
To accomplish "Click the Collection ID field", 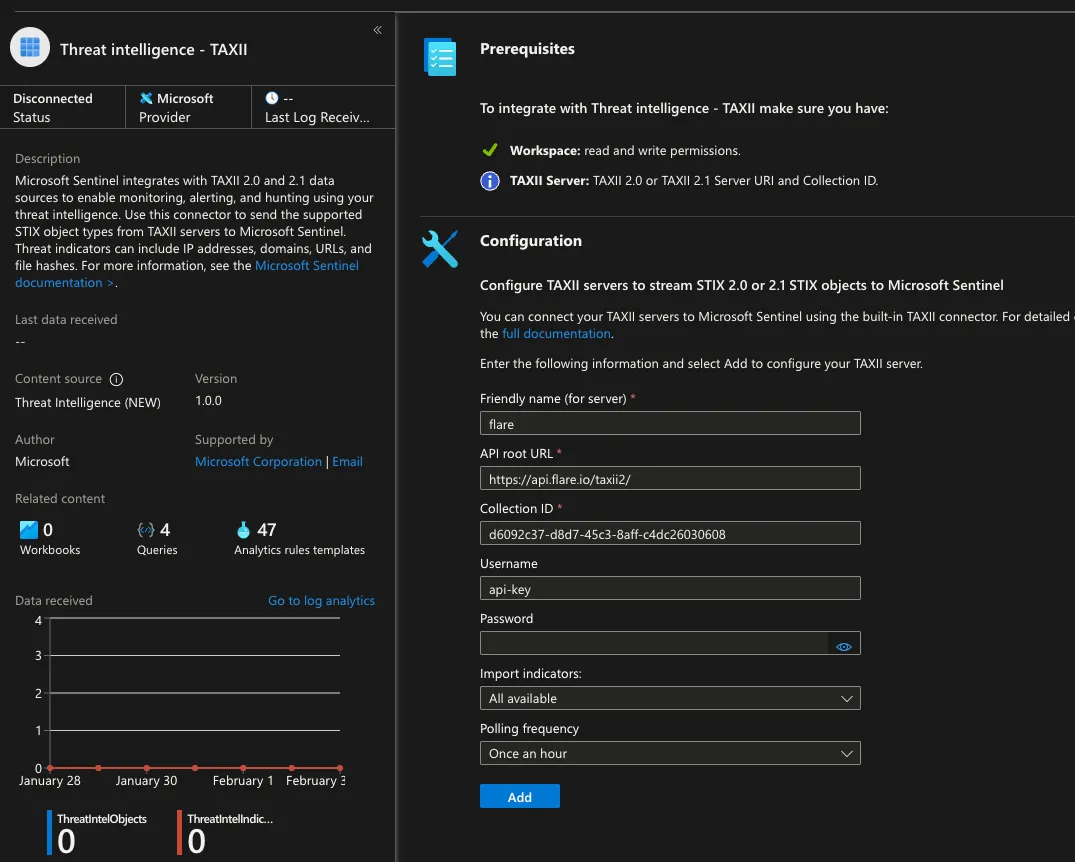I will 670,533.
